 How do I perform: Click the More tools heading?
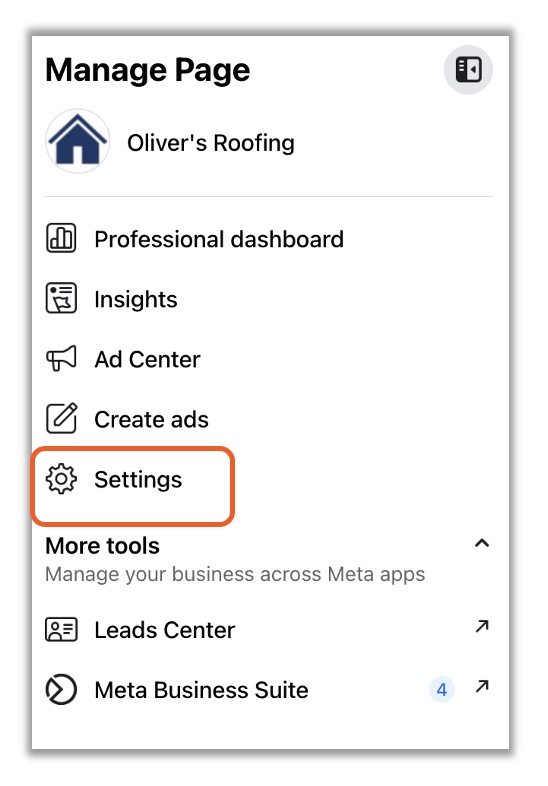tap(102, 545)
